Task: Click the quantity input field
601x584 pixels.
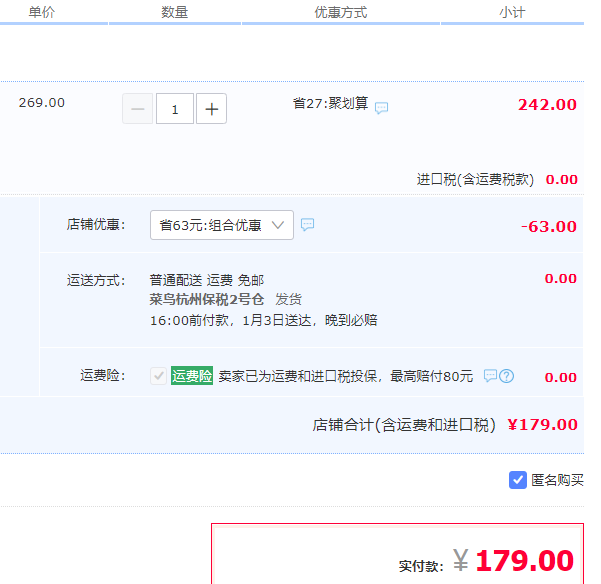Action: coord(175,109)
